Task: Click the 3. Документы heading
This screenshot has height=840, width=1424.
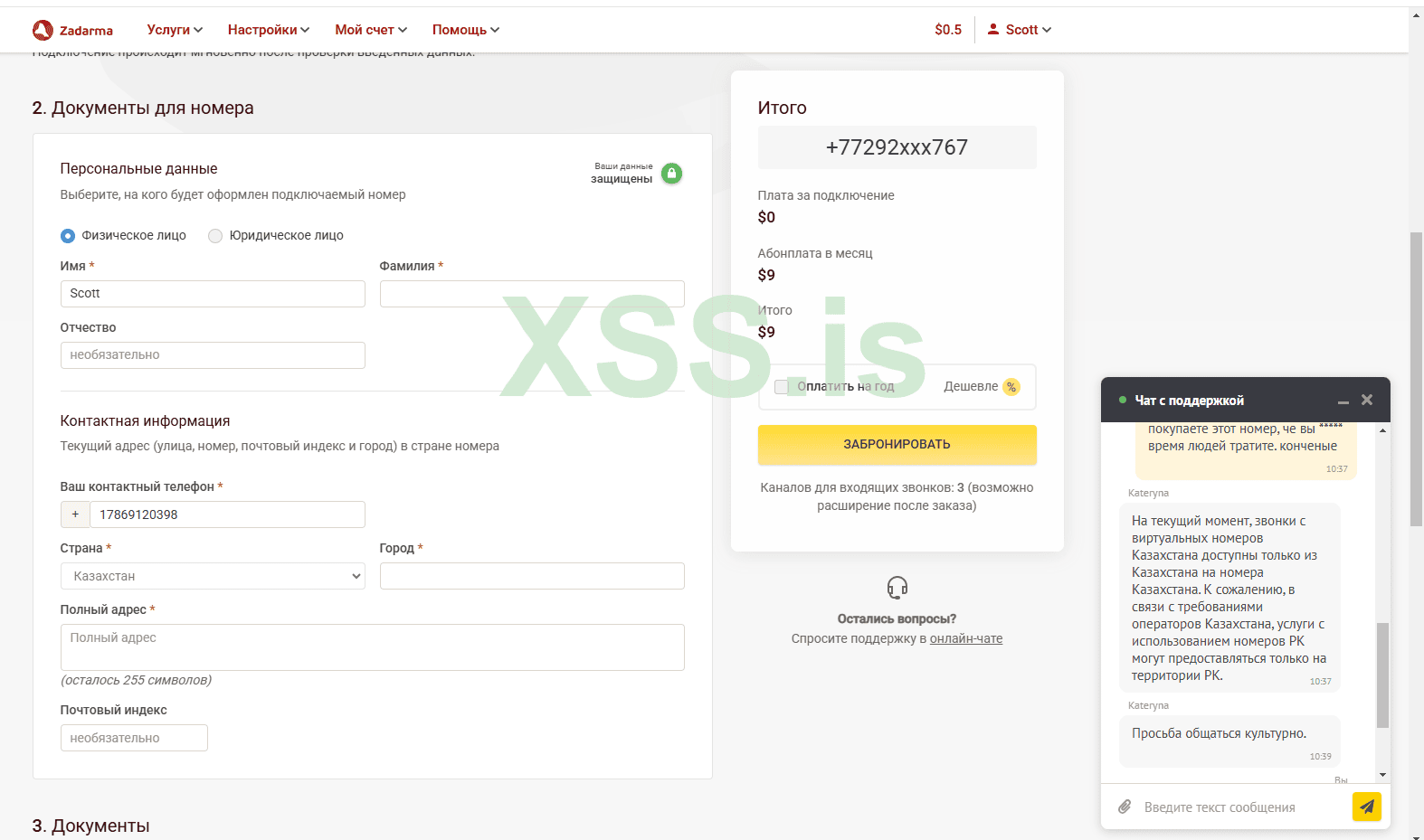Action: [x=90, y=826]
